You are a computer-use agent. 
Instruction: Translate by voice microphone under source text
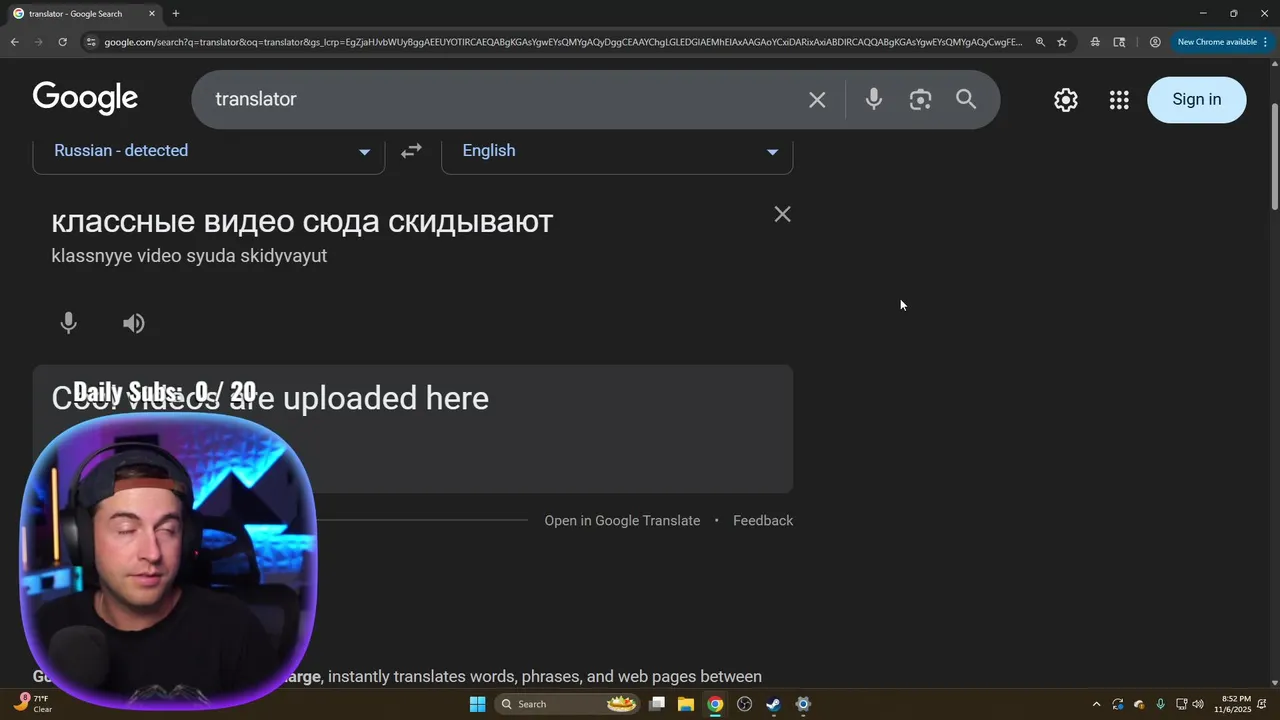pos(68,323)
